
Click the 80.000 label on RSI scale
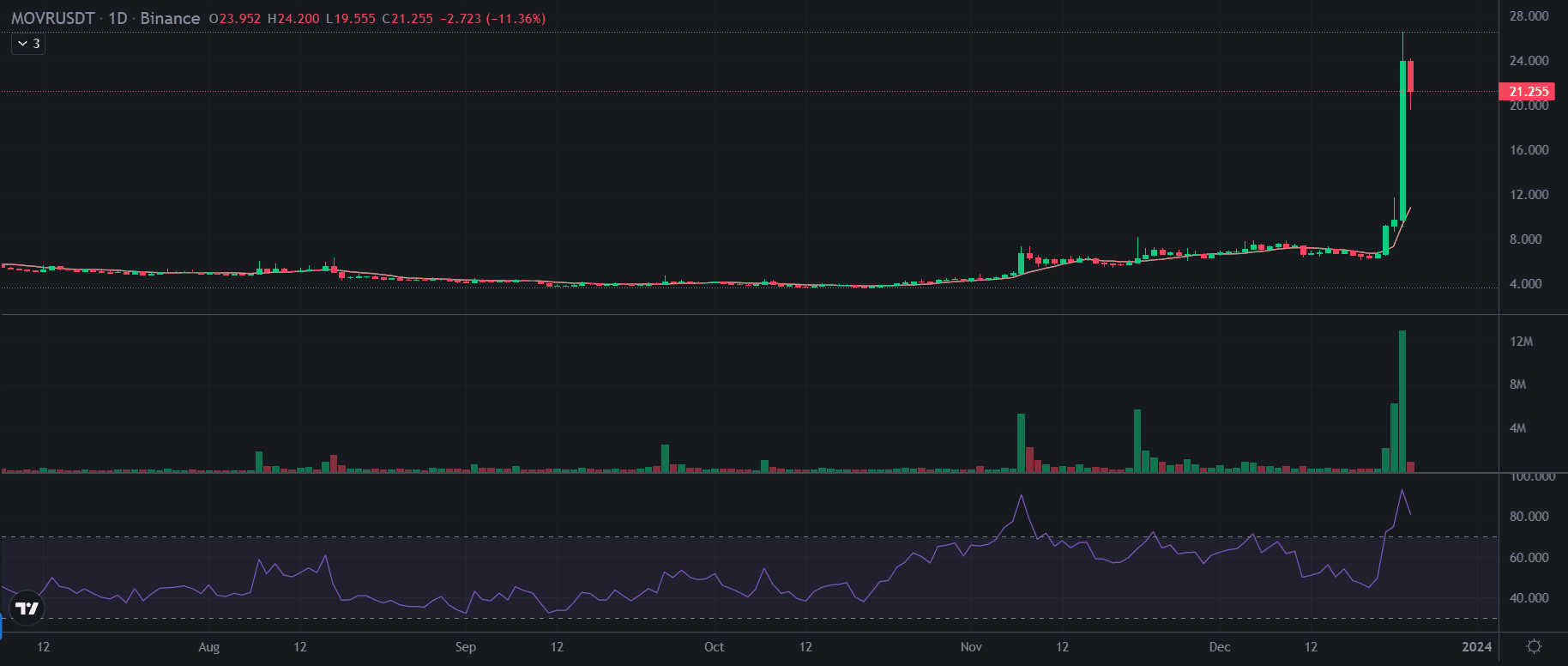point(1529,517)
